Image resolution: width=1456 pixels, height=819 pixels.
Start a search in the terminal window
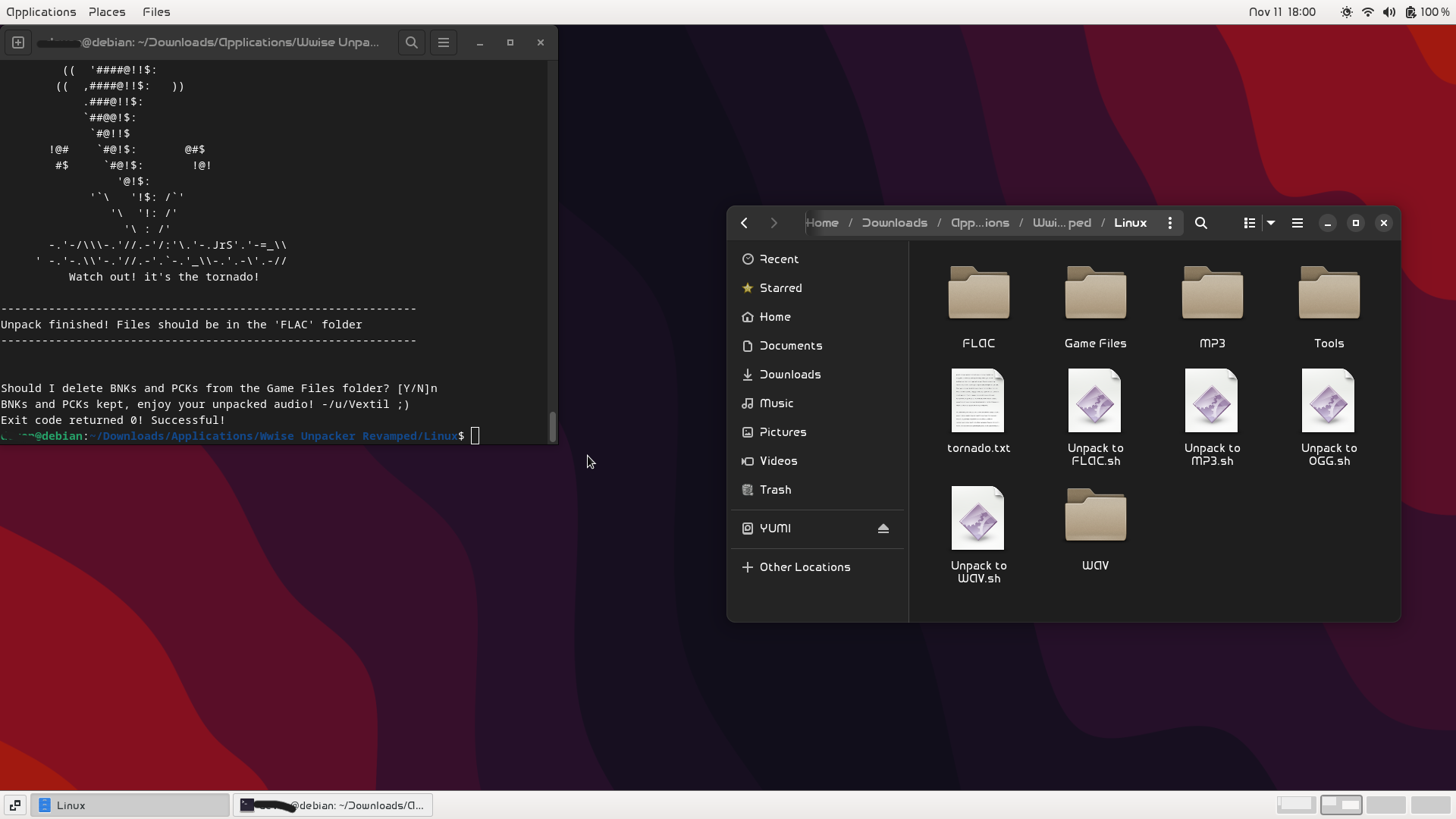[x=411, y=42]
